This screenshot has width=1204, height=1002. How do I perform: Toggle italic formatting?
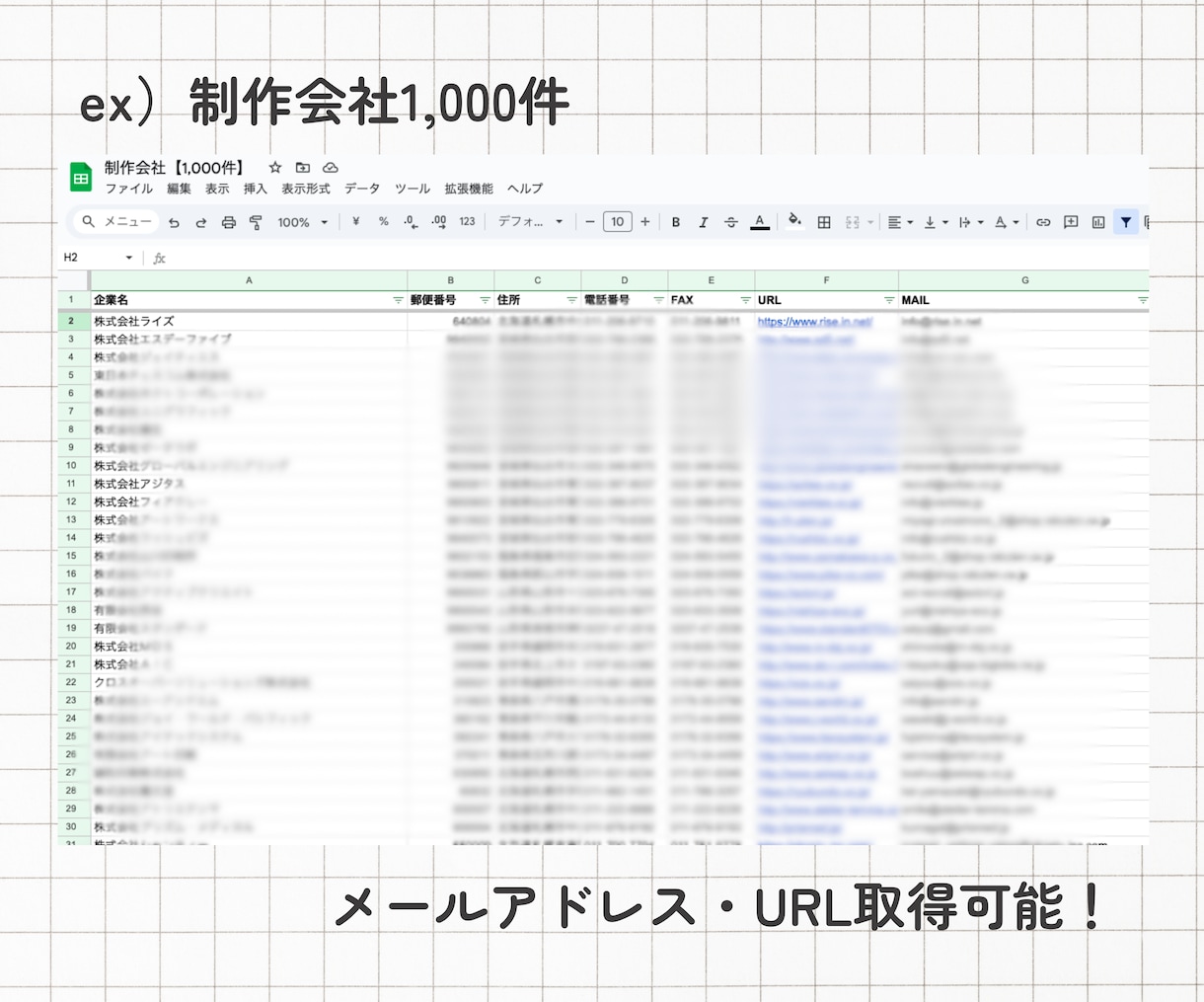coord(704,222)
